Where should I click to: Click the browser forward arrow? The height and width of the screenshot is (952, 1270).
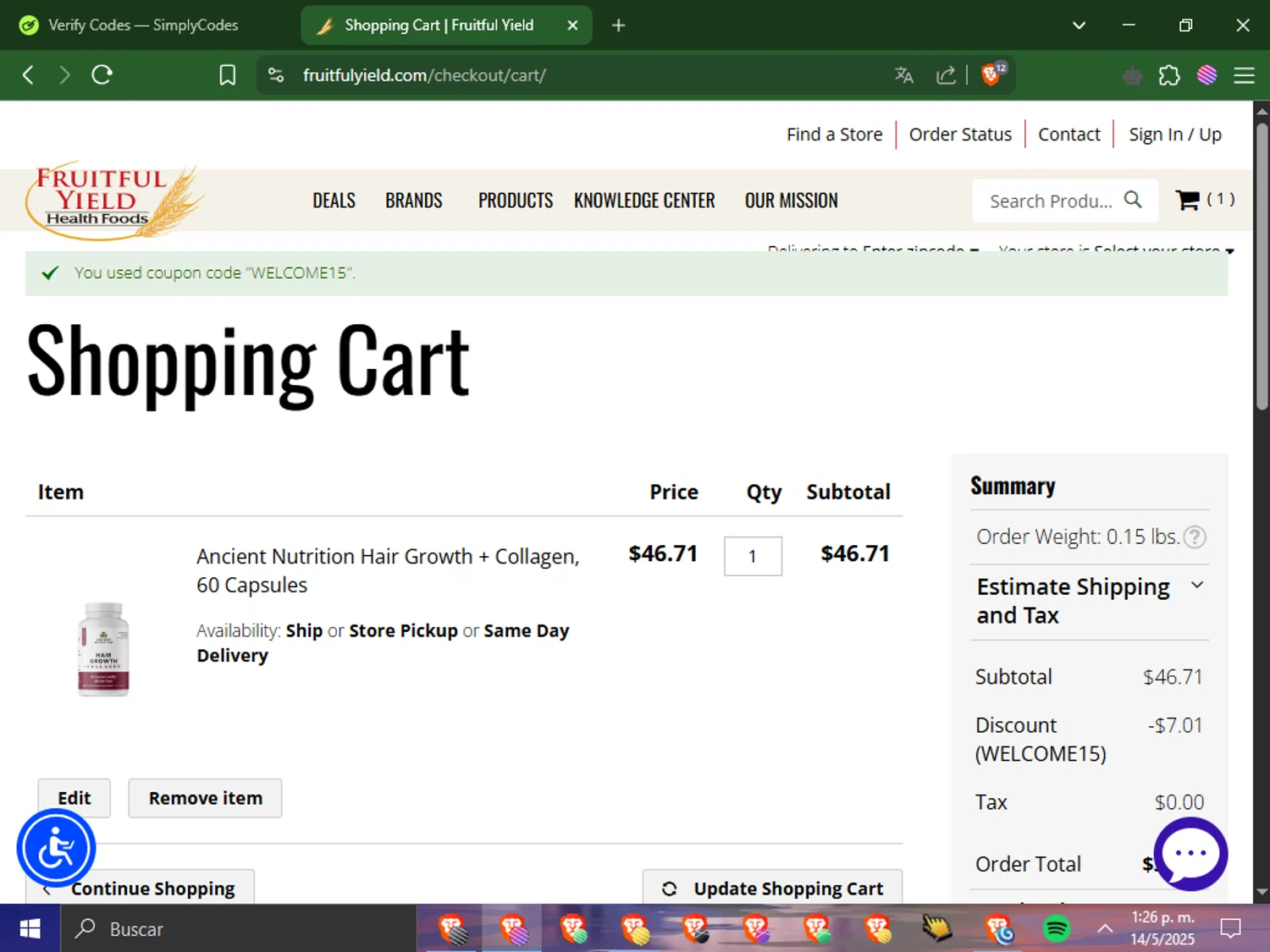tap(64, 75)
